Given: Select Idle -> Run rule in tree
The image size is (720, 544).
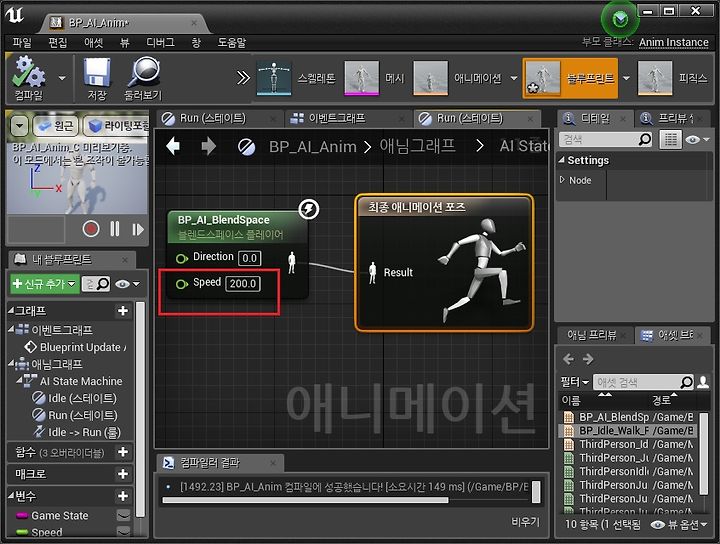Looking at the screenshot, I should 76,432.
